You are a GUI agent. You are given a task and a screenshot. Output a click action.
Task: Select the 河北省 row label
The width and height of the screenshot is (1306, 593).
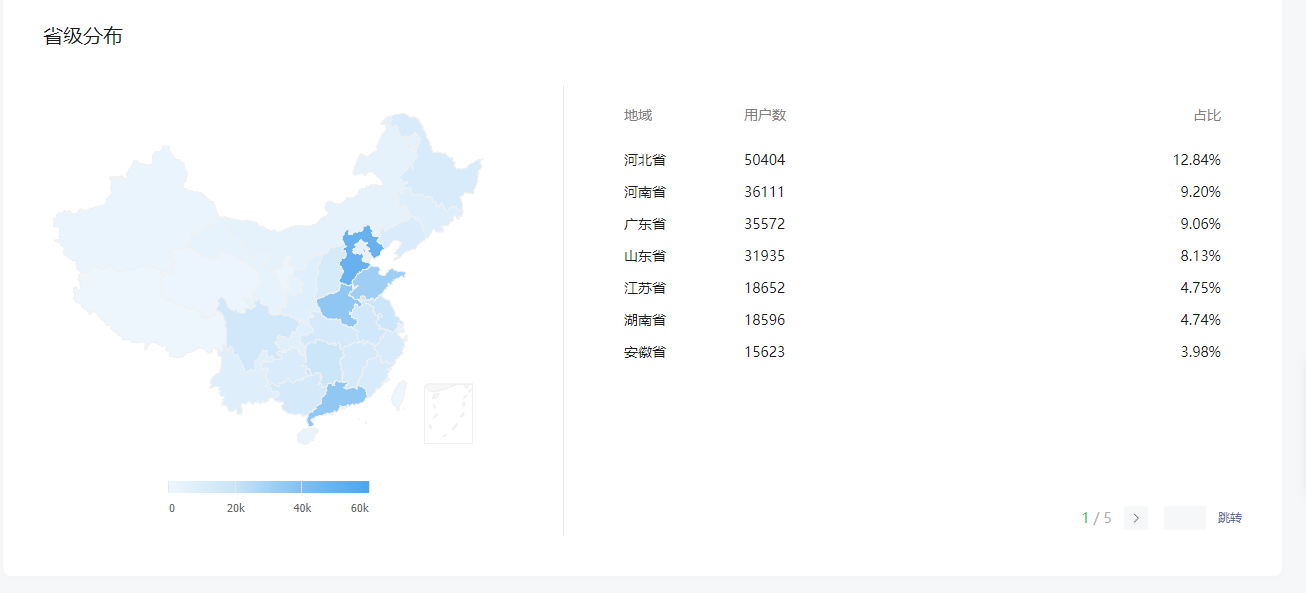[645, 160]
